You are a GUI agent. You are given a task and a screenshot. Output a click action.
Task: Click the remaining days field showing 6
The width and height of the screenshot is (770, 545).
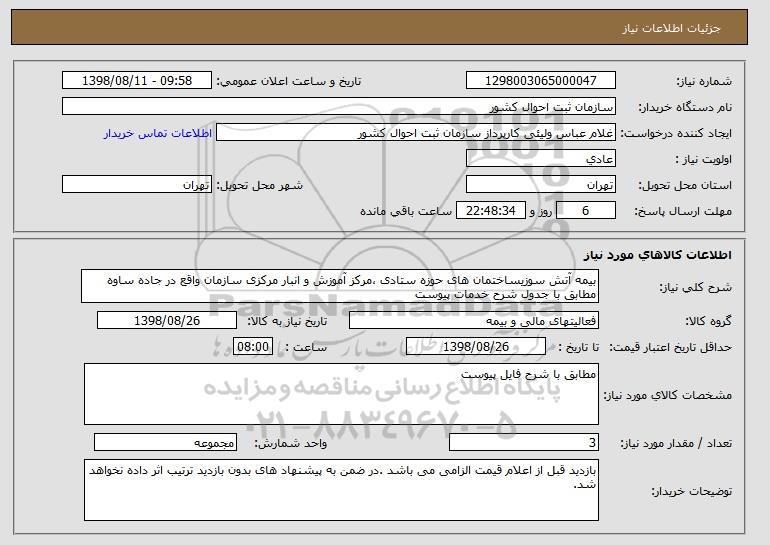click(586, 211)
